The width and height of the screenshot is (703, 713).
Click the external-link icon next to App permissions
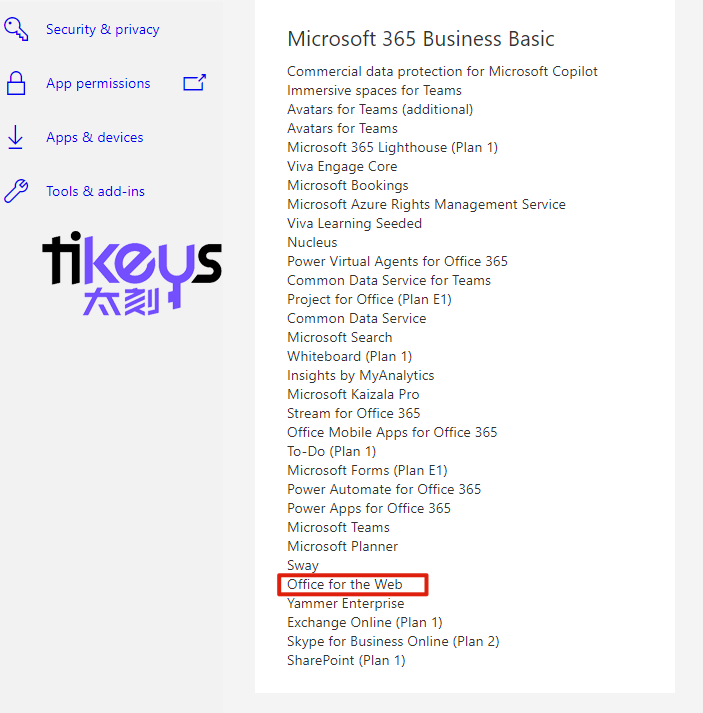click(194, 83)
